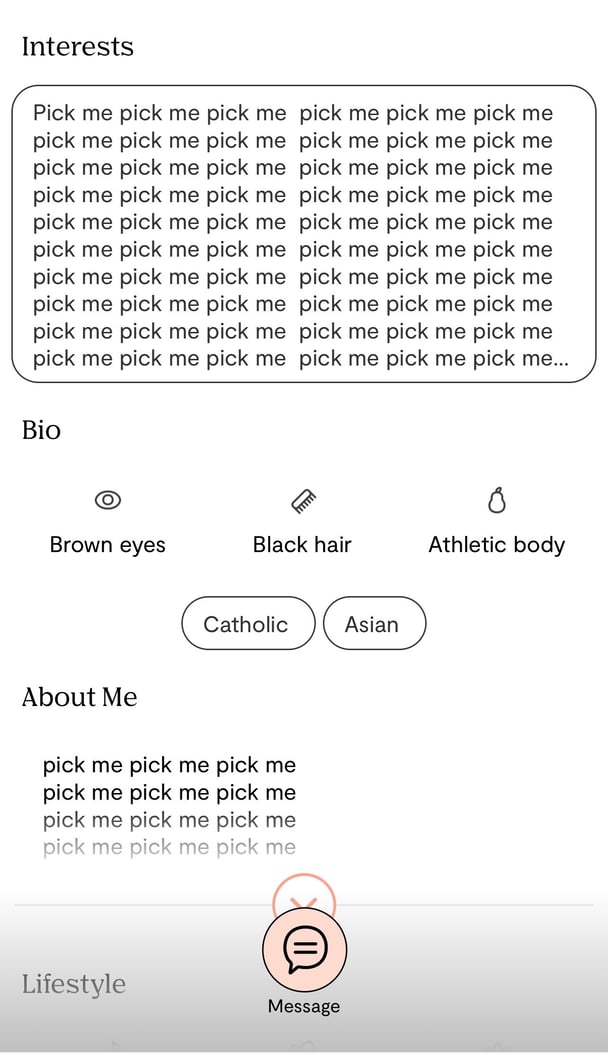
Task: Click the top line of About Me text
Action: point(169,765)
